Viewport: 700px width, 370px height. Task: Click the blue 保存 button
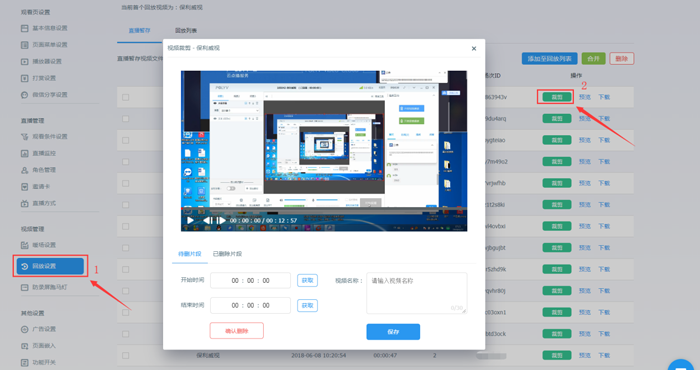[x=393, y=332]
